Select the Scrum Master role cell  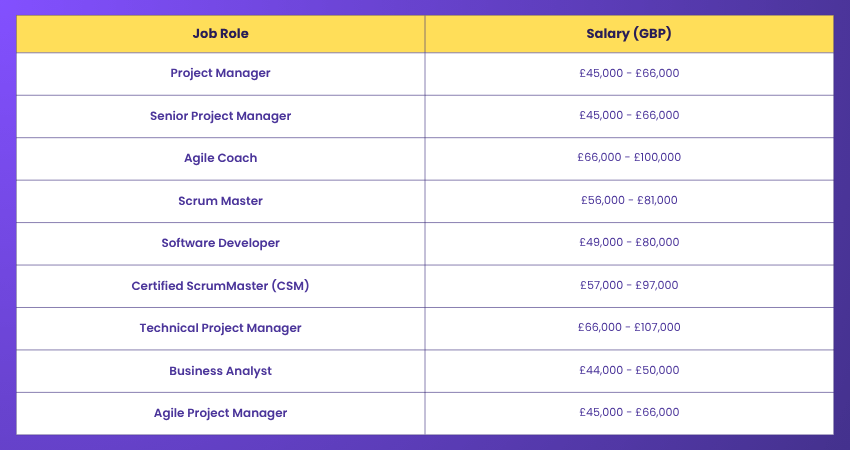coord(220,201)
